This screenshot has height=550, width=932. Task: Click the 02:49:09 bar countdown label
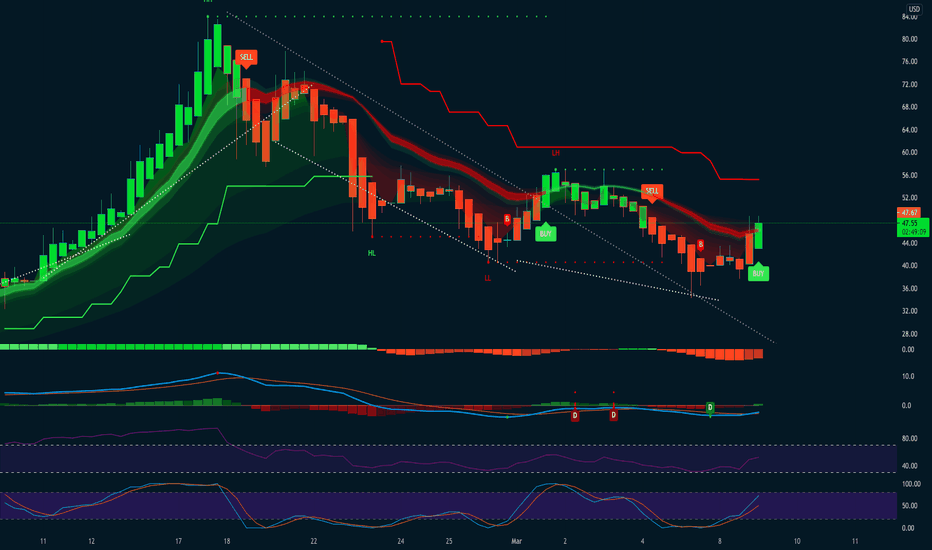(x=913, y=232)
